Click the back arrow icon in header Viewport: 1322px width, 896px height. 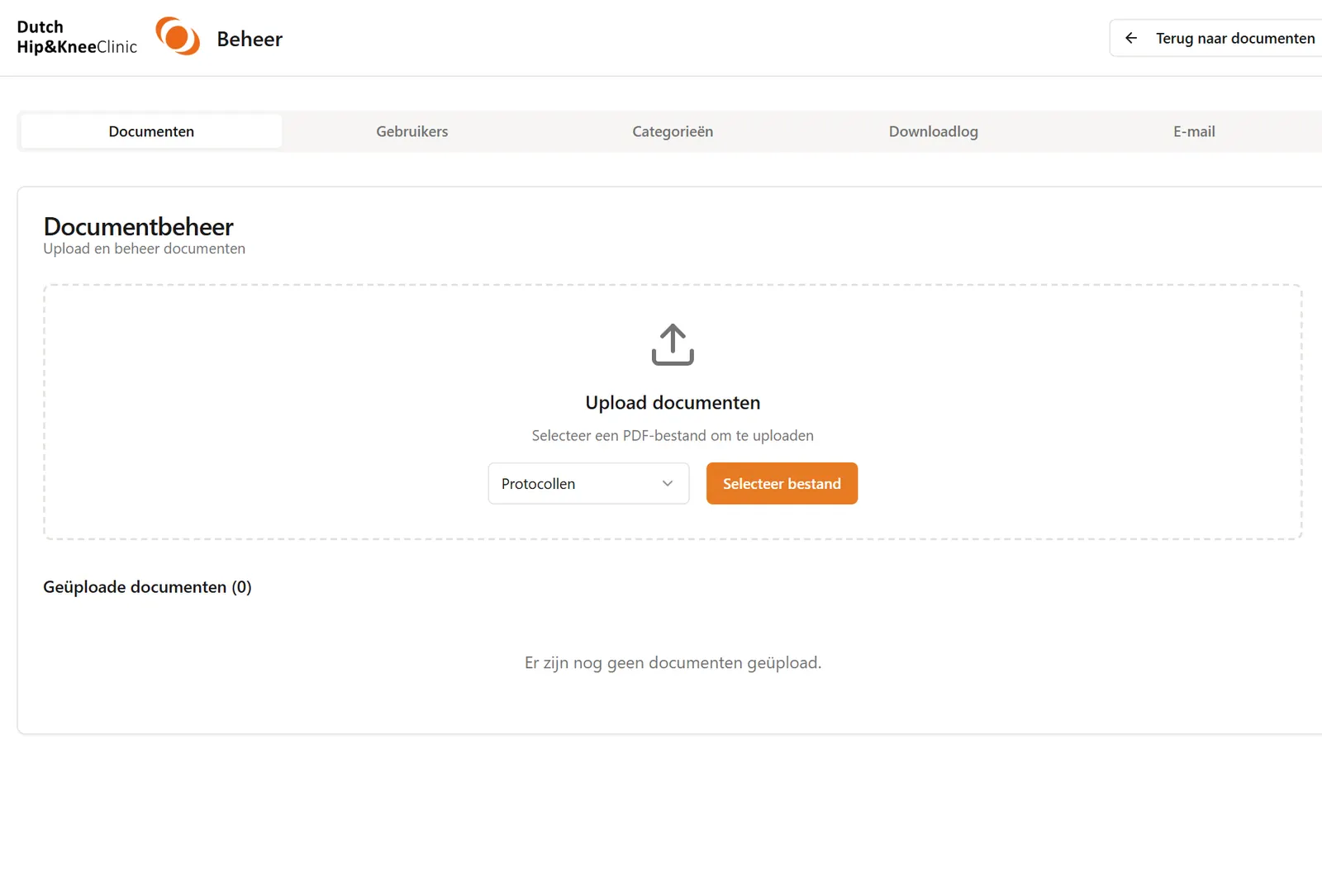point(1131,38)
